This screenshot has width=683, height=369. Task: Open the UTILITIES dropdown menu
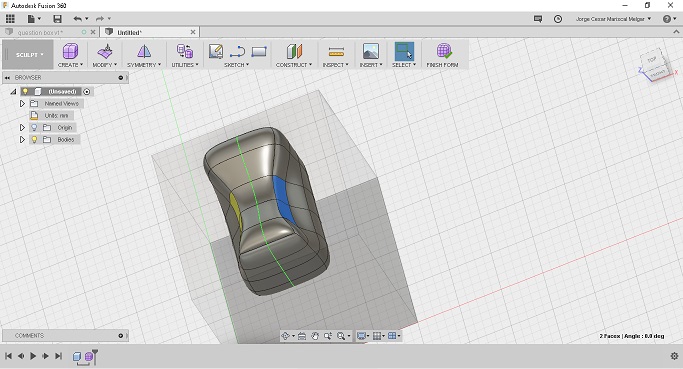[185, 64]
